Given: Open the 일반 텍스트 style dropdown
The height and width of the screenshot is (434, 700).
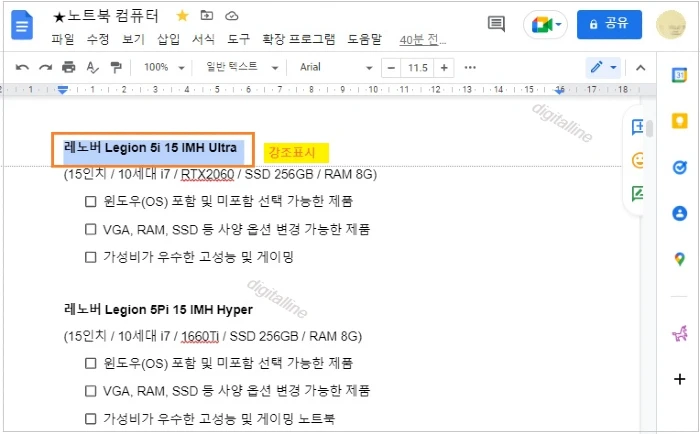Looking at the screenshot, I should [242, 67].
